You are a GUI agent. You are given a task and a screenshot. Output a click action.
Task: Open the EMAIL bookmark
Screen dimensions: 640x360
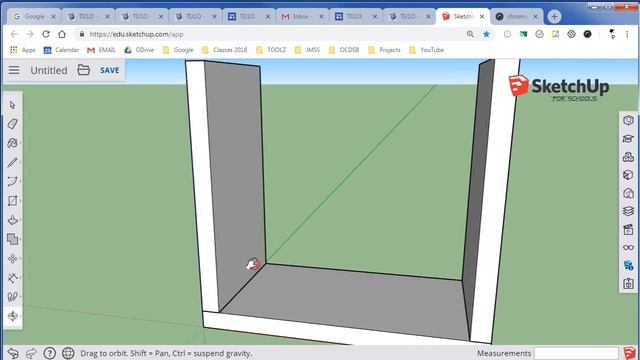(x=102, y=50)
